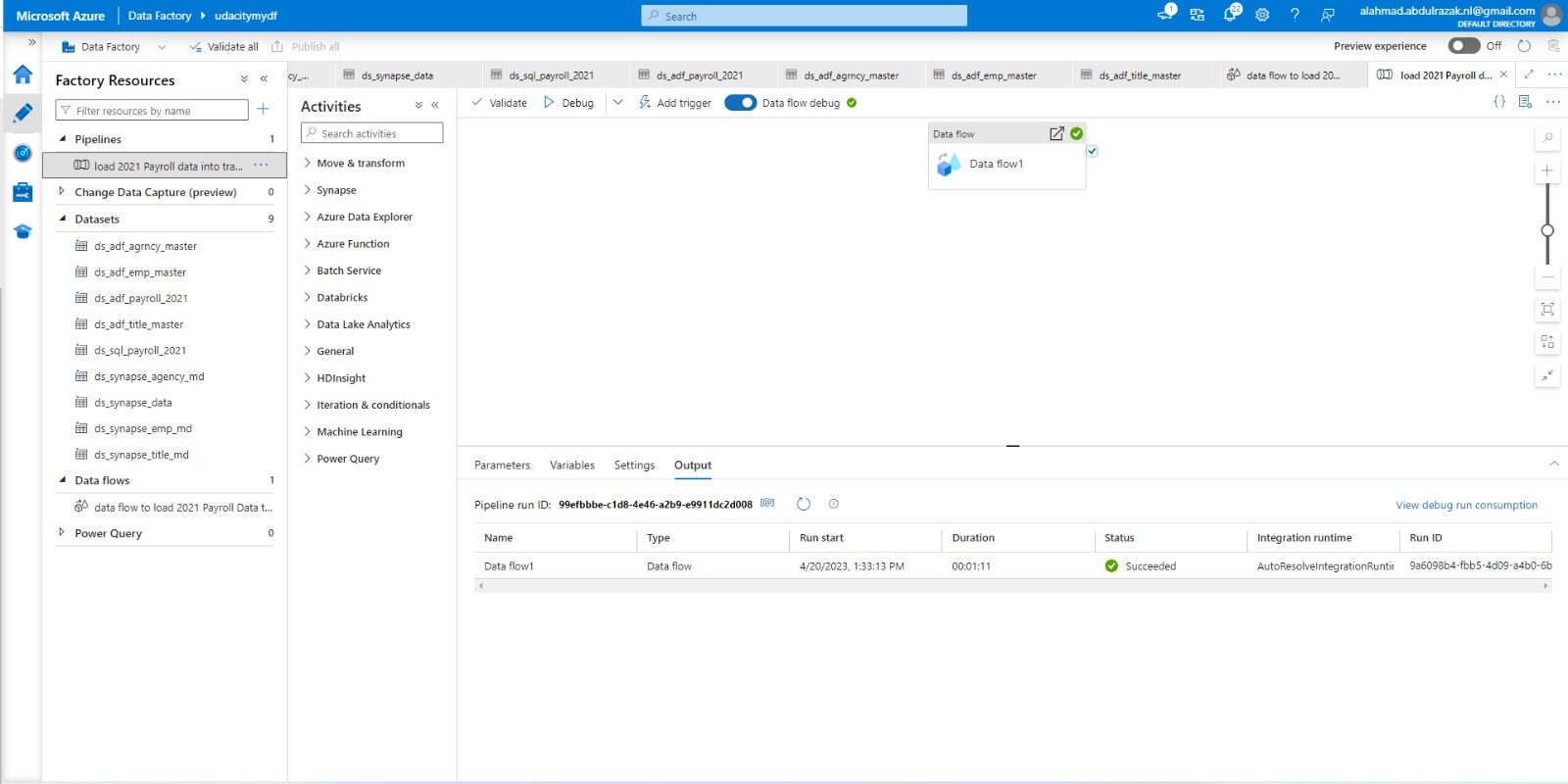Zoom out on canvas with minus icon
Image resolution: width=1568 pixels, height=784 pixels.
coord(1547,277)
